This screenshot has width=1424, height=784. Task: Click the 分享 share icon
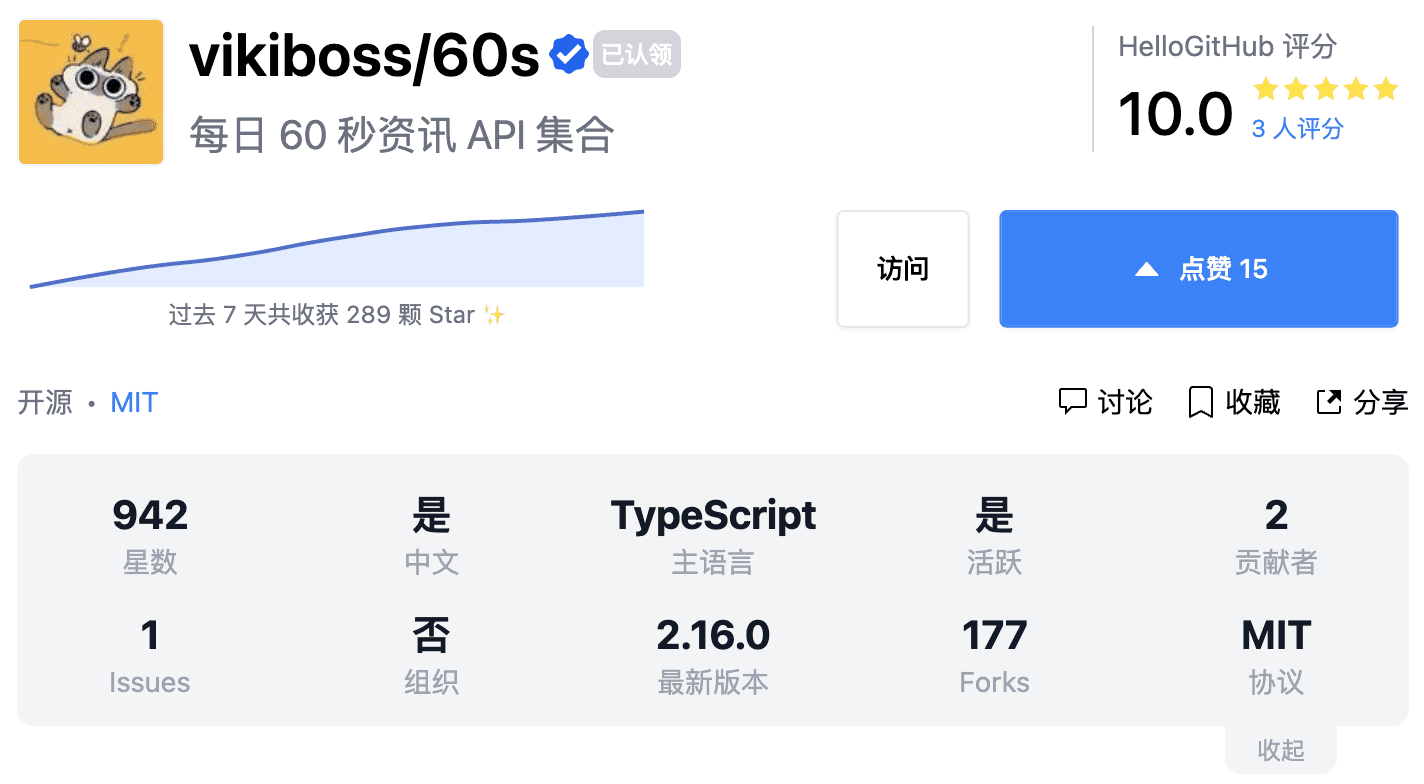tap(1328, 402)
